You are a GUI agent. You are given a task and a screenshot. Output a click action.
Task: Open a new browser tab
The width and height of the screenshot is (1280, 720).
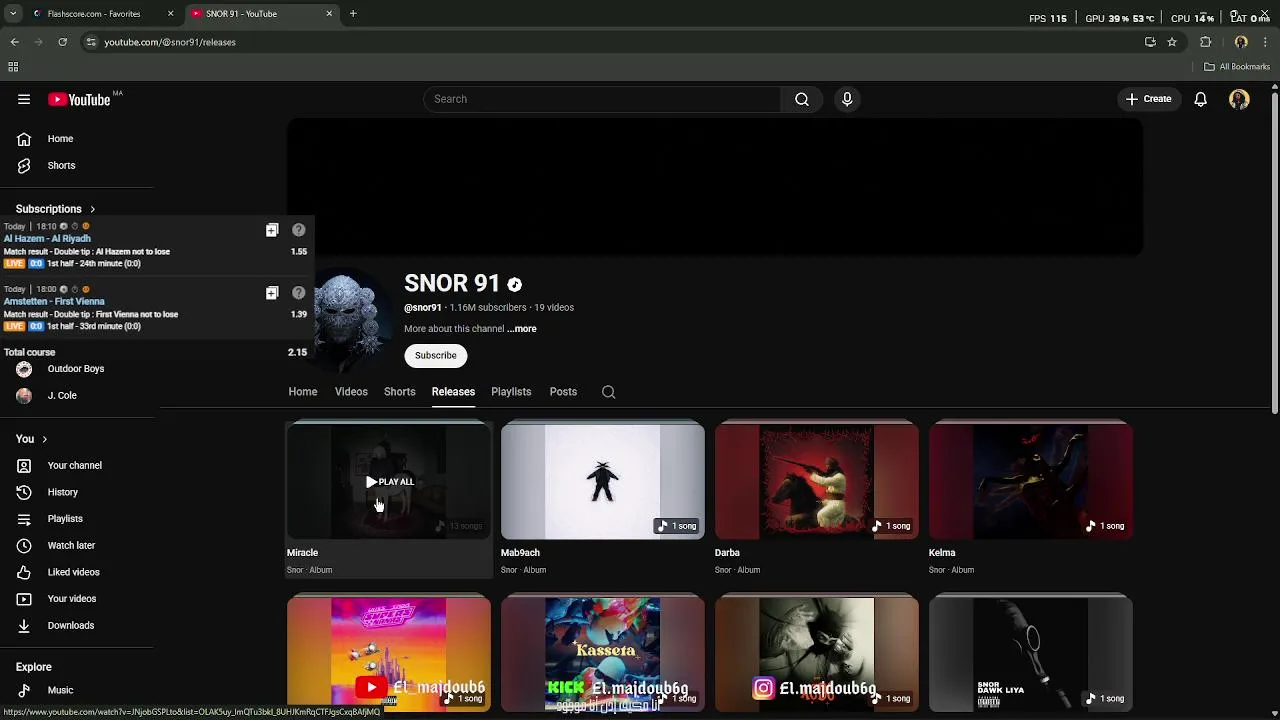353,14
